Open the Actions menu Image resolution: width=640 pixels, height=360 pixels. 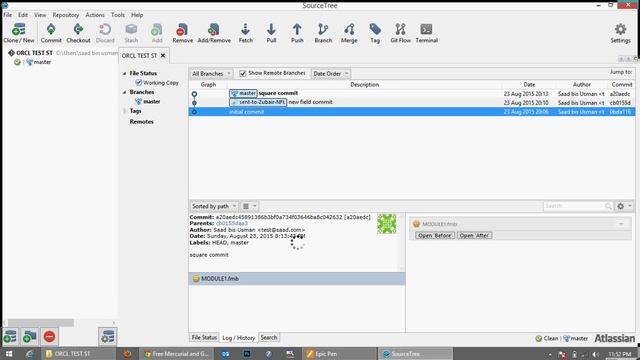[95, 15]
